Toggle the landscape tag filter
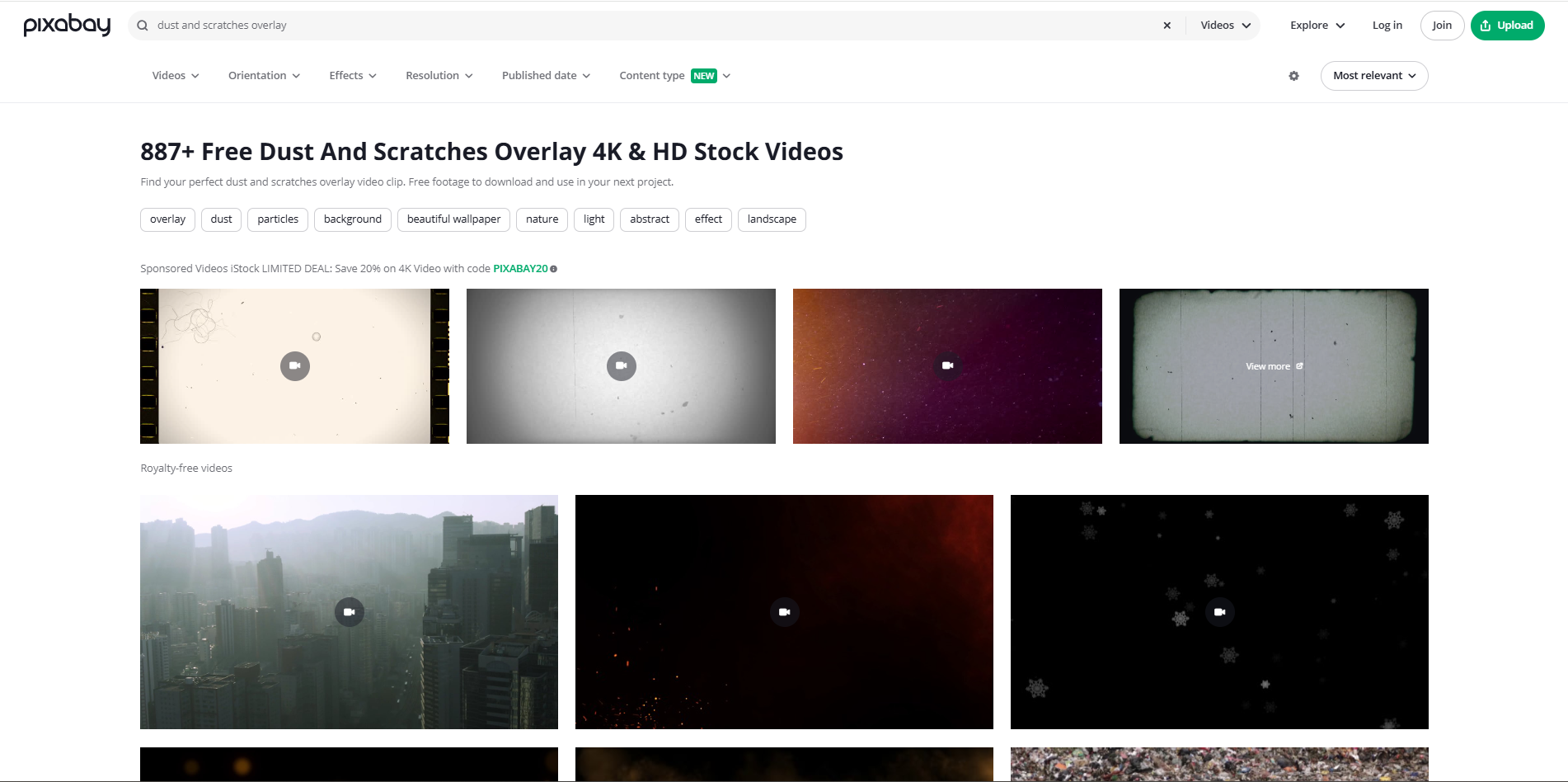The image size is (1568, 782). [771, 219]
